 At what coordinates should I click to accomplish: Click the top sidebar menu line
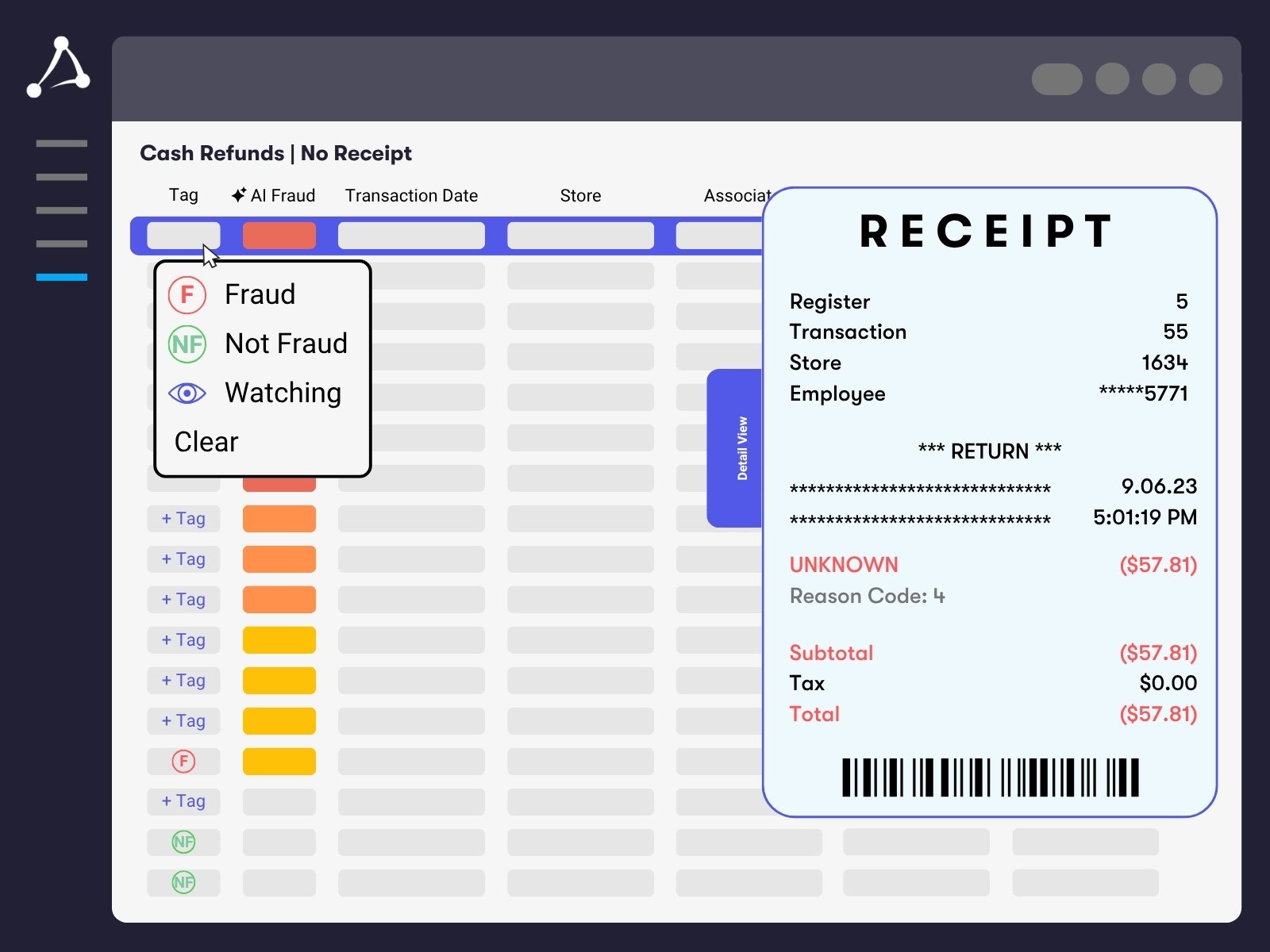click(x=62, y=144)
